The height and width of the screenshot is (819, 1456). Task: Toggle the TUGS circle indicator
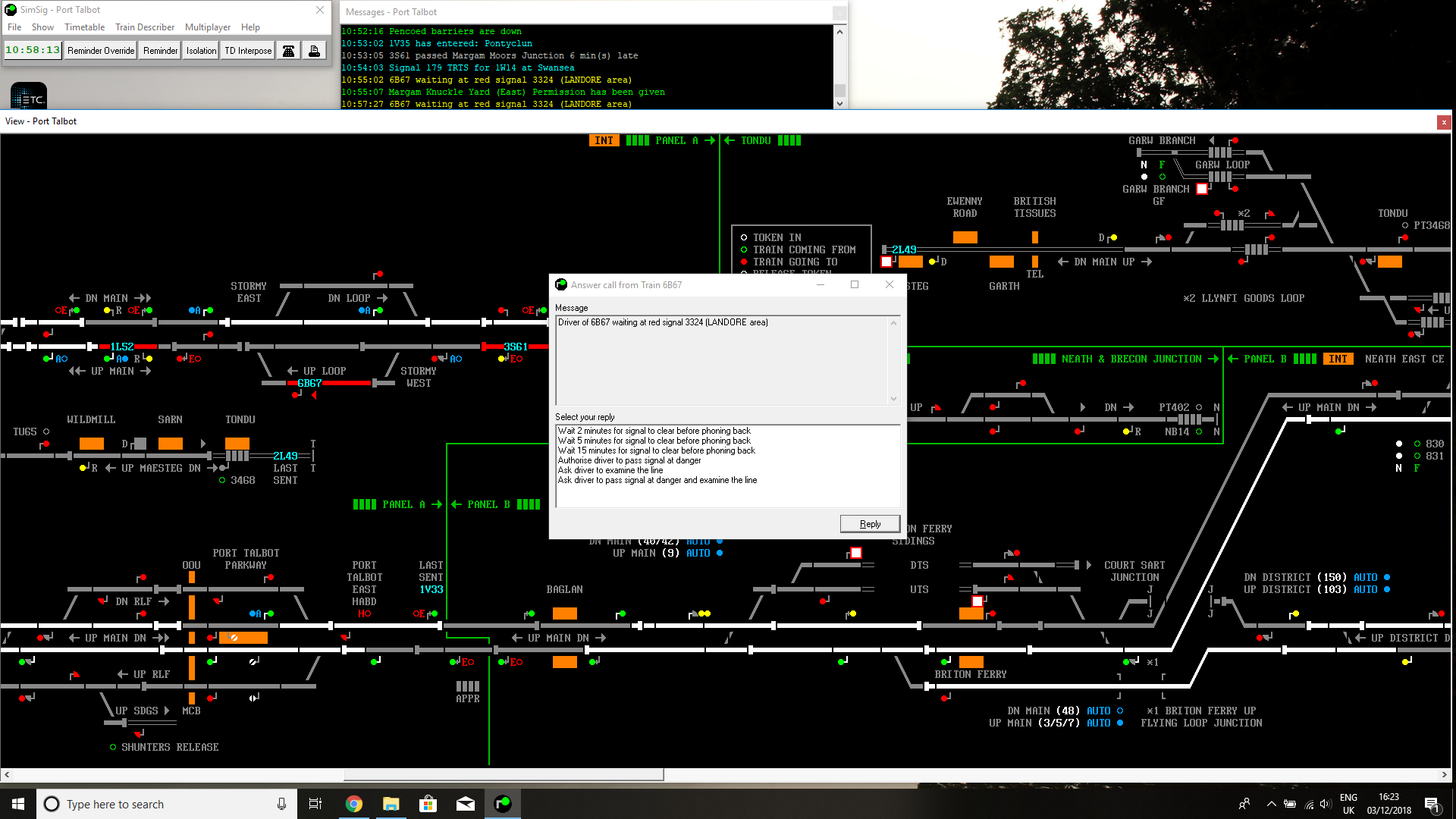click(46, 431)
